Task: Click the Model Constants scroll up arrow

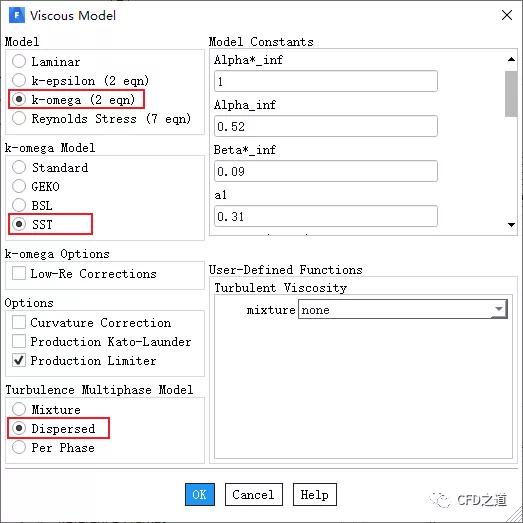Action: pos(511,59)
